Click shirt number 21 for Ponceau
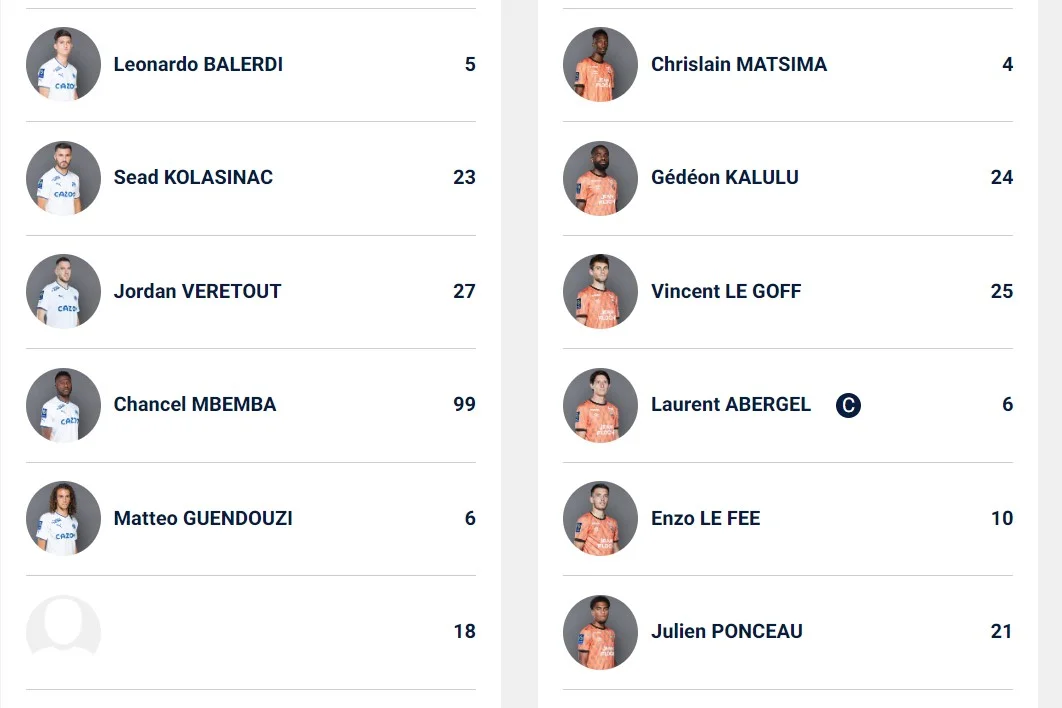This screenshot has width=1062, height=708. [1001, 632]
